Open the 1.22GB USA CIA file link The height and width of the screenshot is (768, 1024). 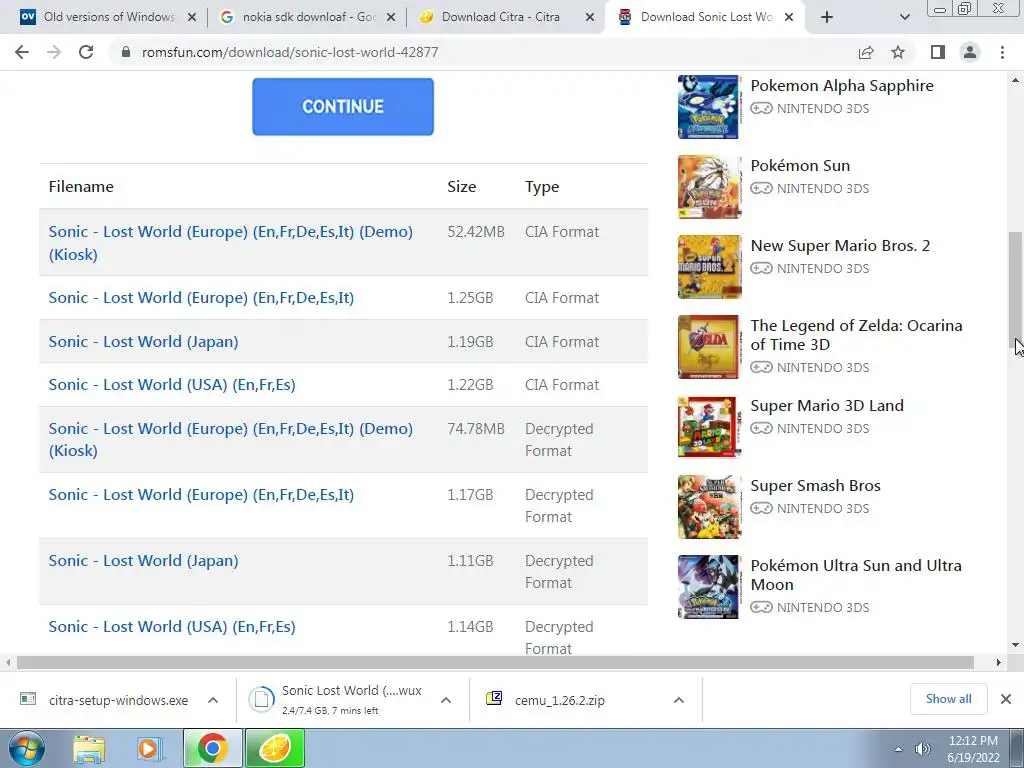coord(172,385)
